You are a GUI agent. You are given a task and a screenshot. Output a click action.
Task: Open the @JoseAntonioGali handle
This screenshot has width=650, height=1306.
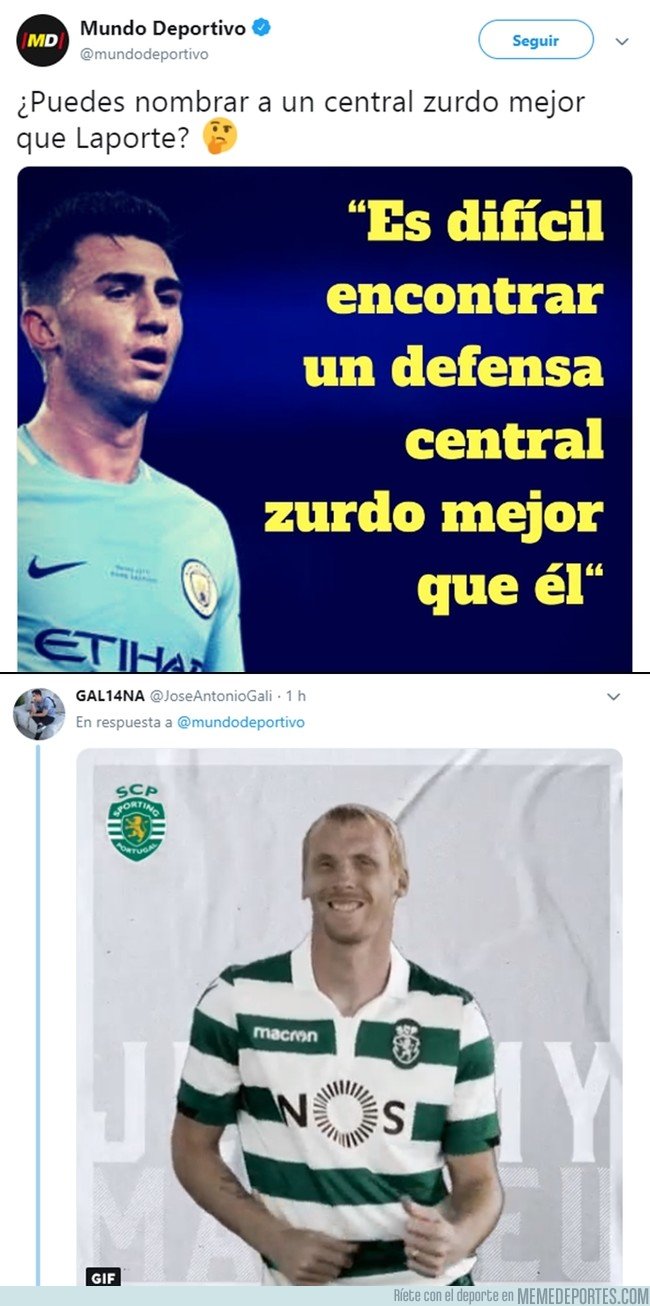(212, 695)
